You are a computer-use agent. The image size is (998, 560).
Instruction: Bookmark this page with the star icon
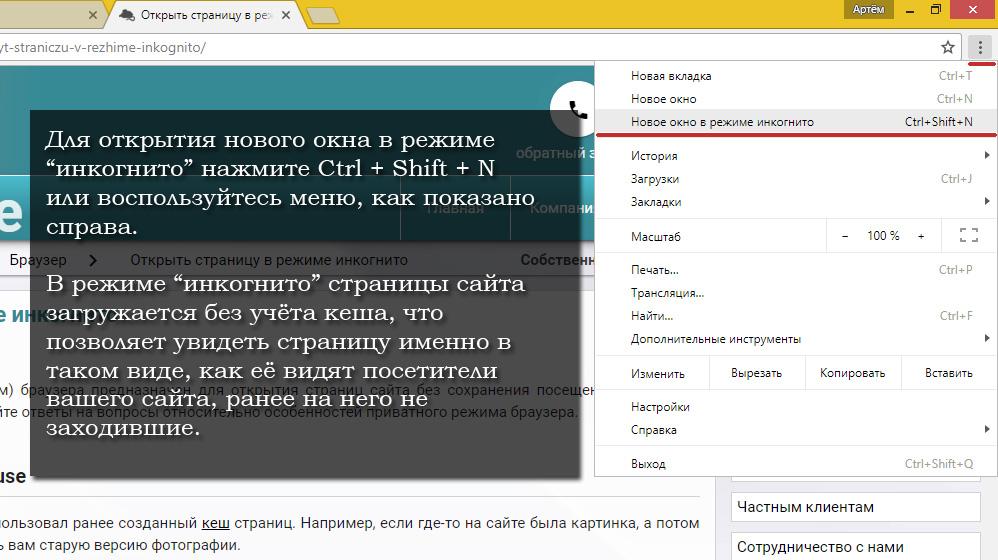click(x=948, y=47)
